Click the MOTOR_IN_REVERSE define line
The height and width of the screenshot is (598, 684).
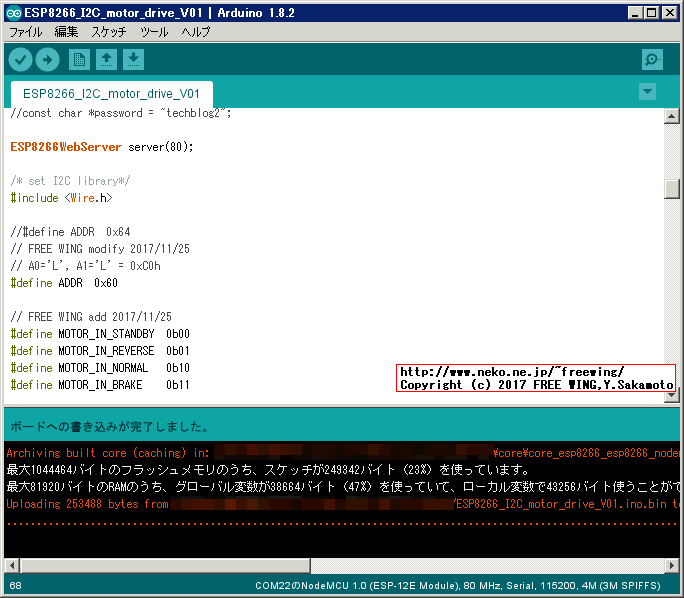tap(100, 351)
